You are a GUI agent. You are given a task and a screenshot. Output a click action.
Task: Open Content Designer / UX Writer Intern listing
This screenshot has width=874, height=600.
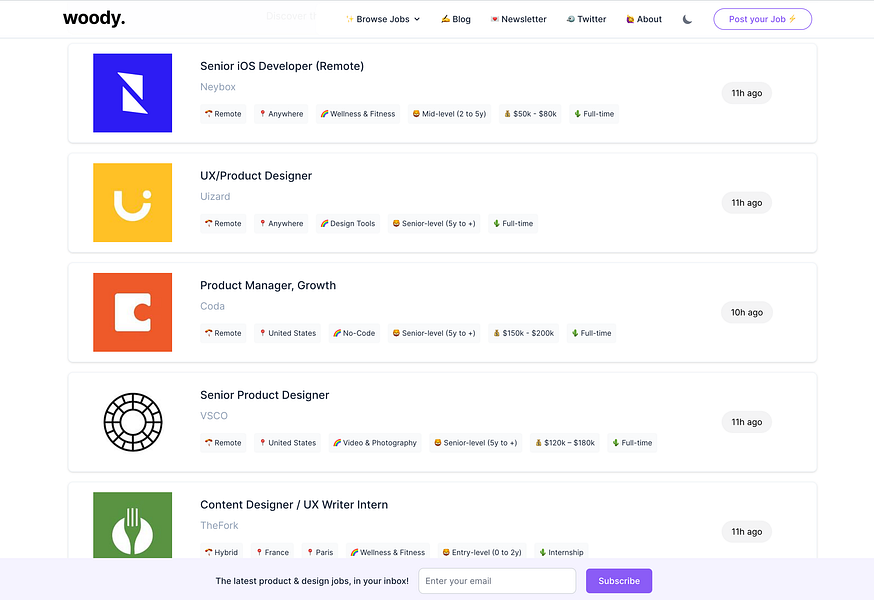[x=294, y=505]
